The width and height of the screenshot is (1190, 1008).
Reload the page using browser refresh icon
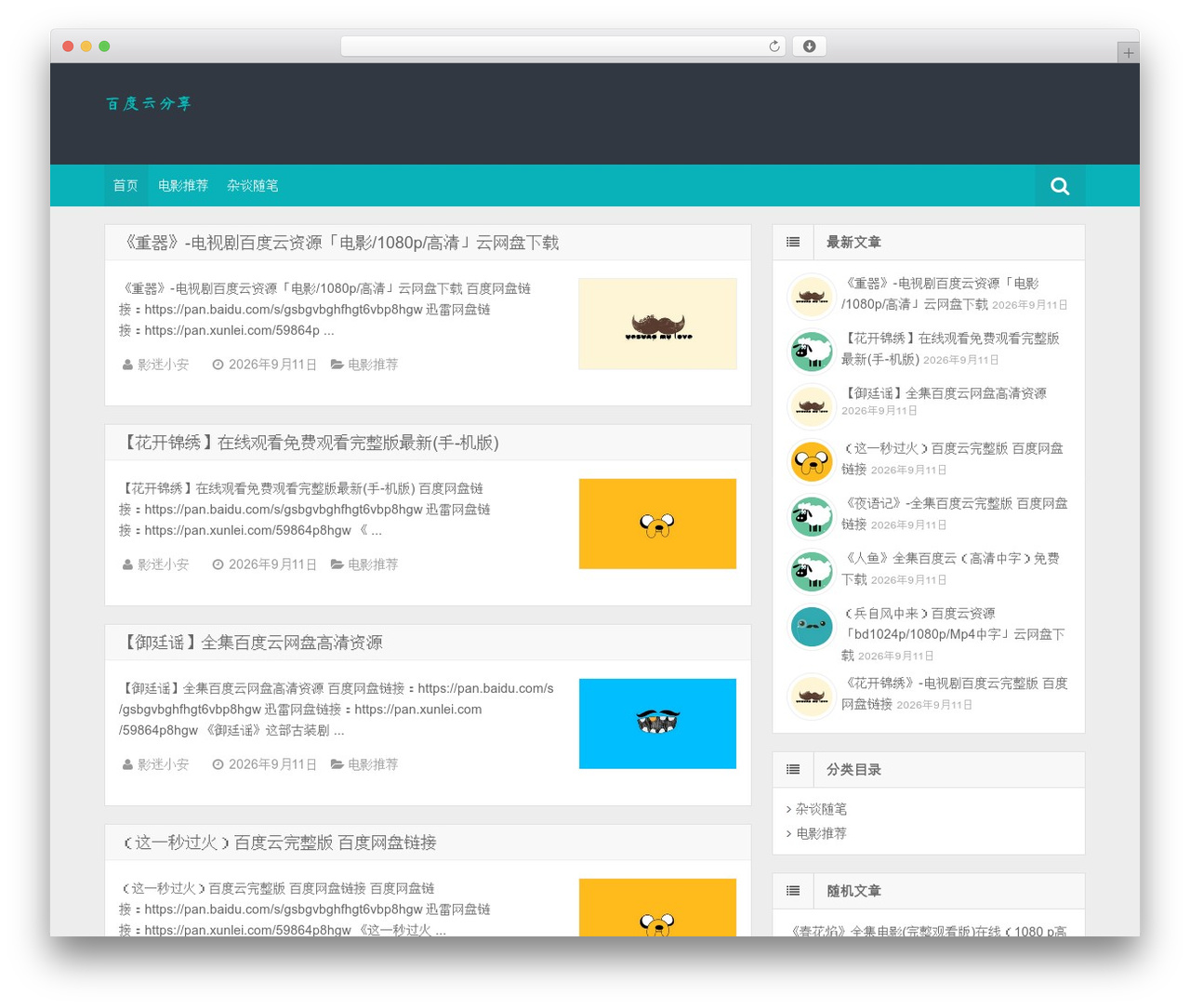[774, 46]
